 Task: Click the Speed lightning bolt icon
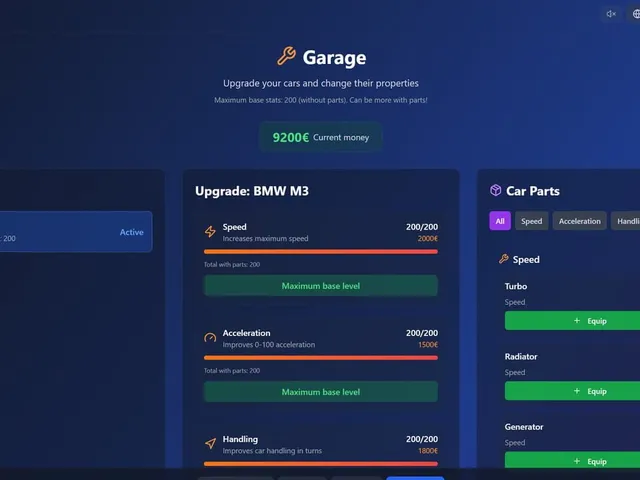point(210,231)
